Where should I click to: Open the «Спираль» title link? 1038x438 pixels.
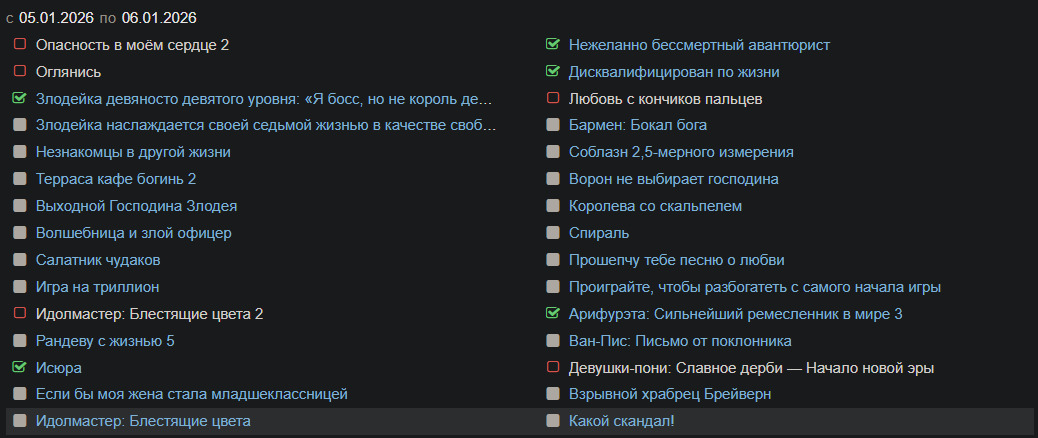tap(598, 233)
